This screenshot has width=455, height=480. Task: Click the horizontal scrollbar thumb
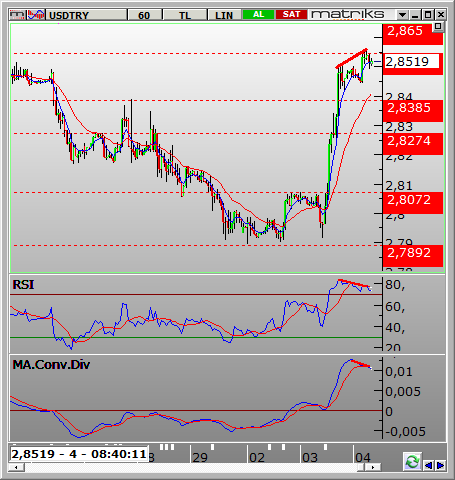click(x=361, y=467)
